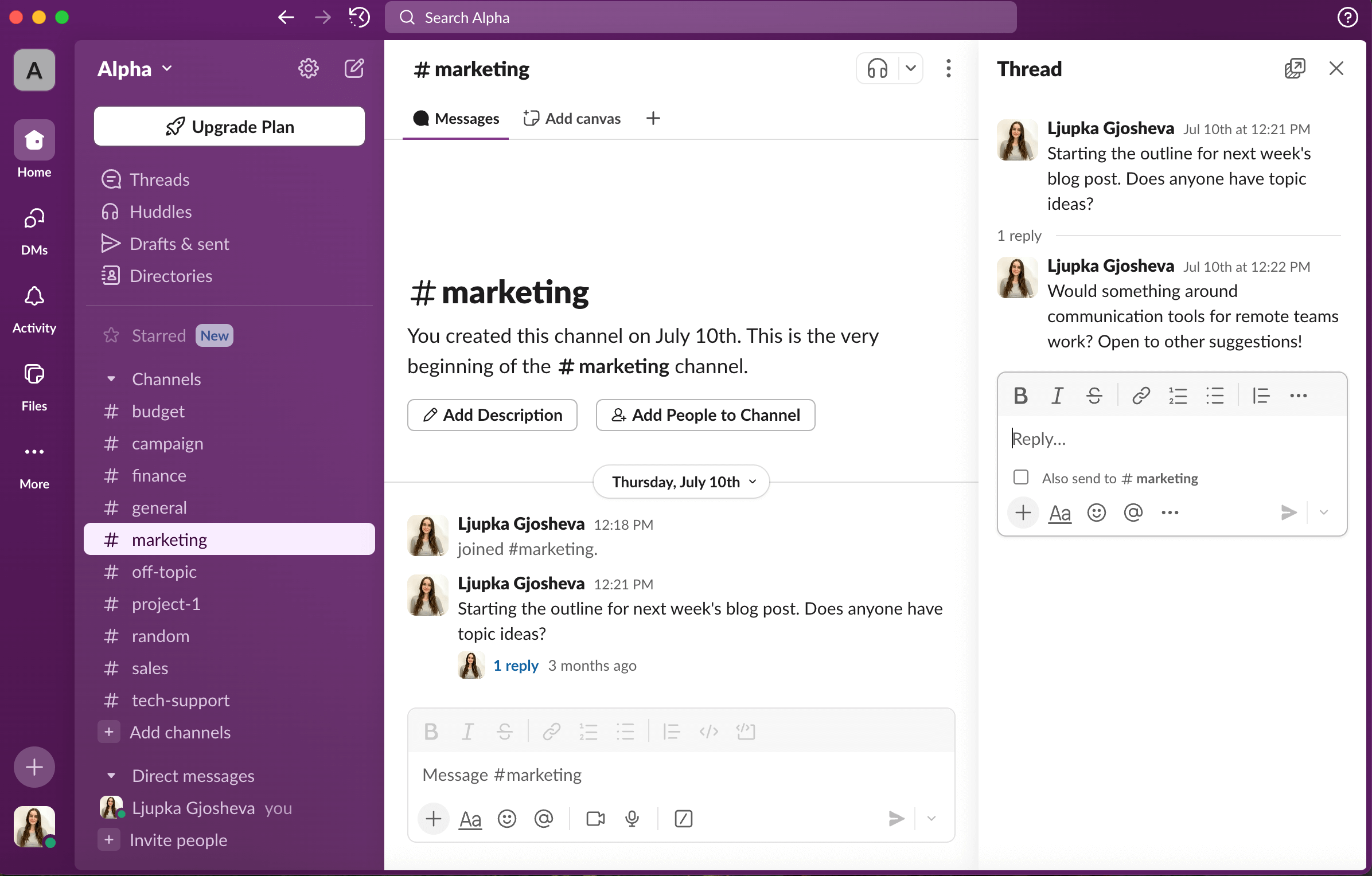
Task: Open workspace settings gear icon
Action: tap(308, 69)
